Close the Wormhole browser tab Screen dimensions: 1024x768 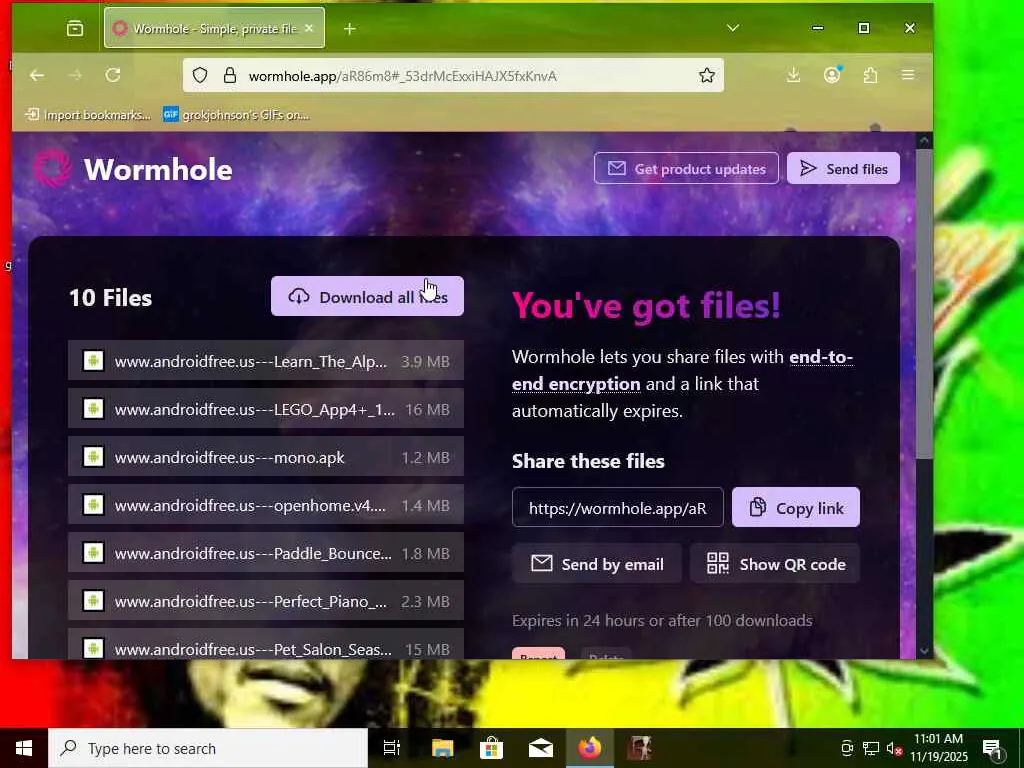309,28
